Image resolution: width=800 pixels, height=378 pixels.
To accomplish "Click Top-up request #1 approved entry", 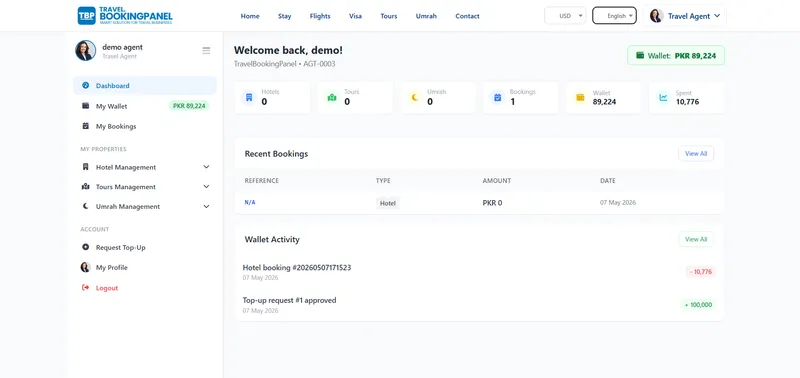I will pos(289,300).
